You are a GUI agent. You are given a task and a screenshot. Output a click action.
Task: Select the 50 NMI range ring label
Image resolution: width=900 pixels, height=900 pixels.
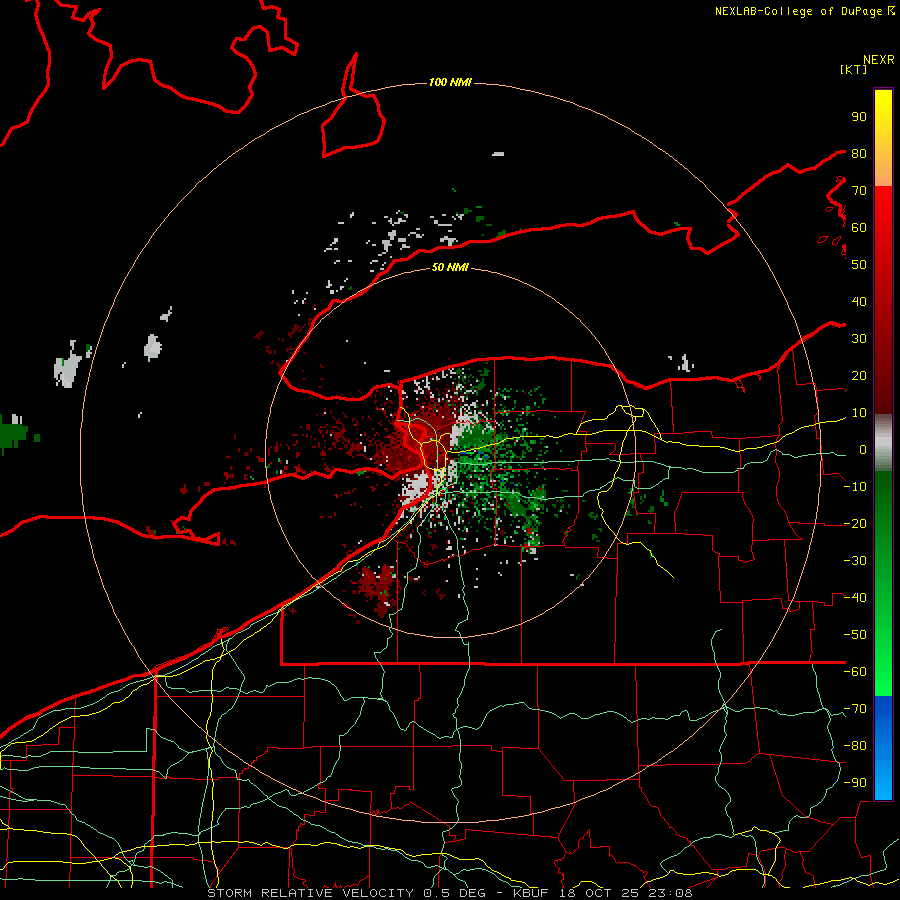tap(450, 267)
